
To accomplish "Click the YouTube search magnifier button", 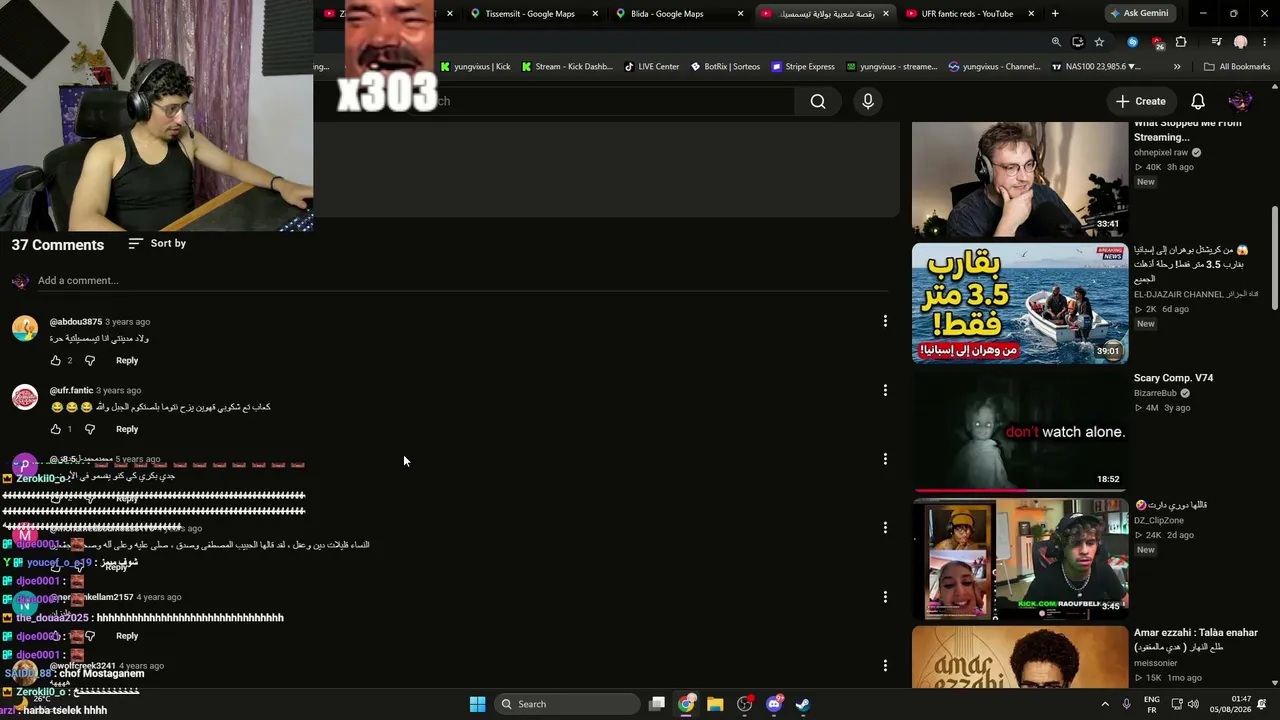I will tap(818, 101).
